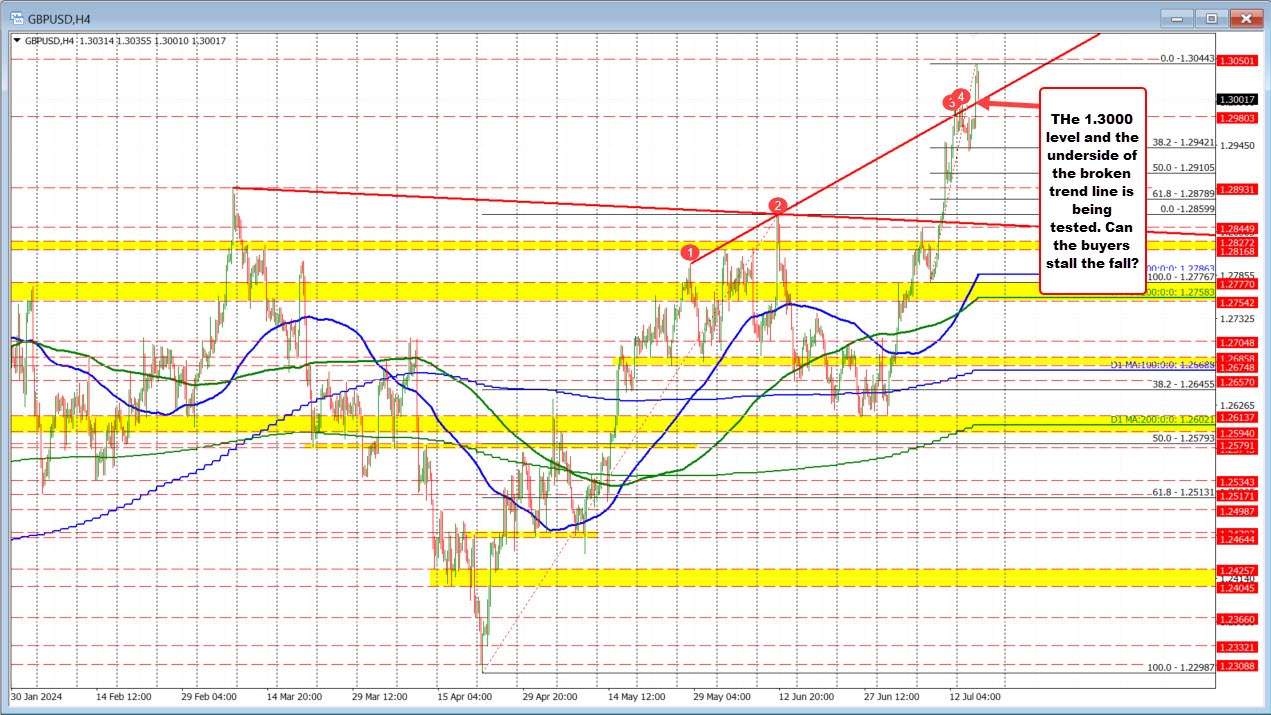This screenshot has width=1271, height=715.
Task: Select circled marker 2 near the red resistance line
Action: [777, 207]
